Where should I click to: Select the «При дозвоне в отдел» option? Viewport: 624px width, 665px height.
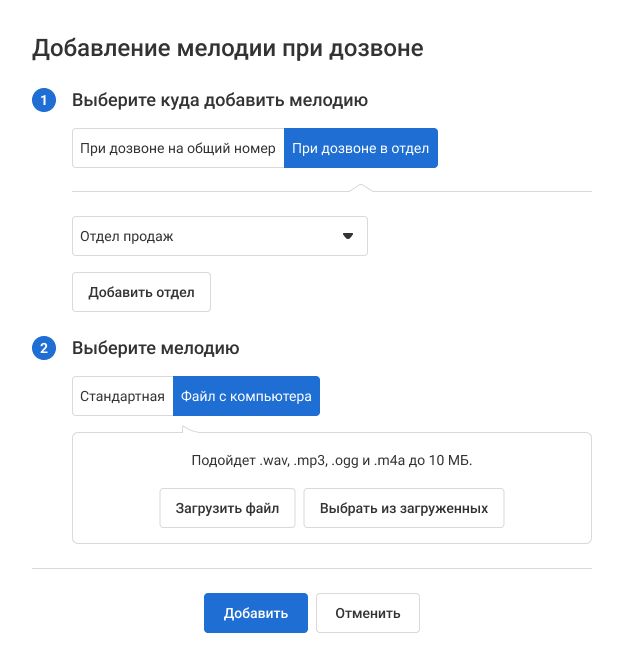coord(360,148)
